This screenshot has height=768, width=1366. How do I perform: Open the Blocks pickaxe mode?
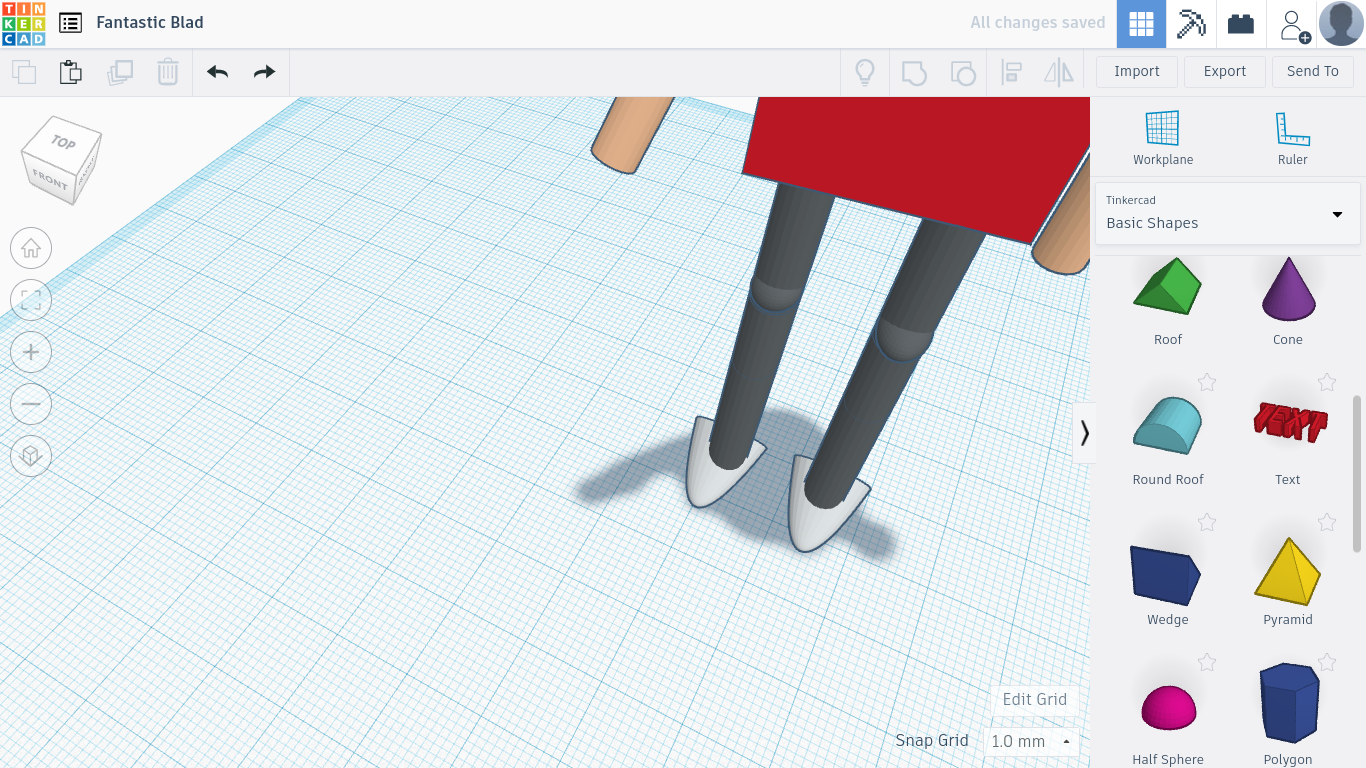(1191, 24)
